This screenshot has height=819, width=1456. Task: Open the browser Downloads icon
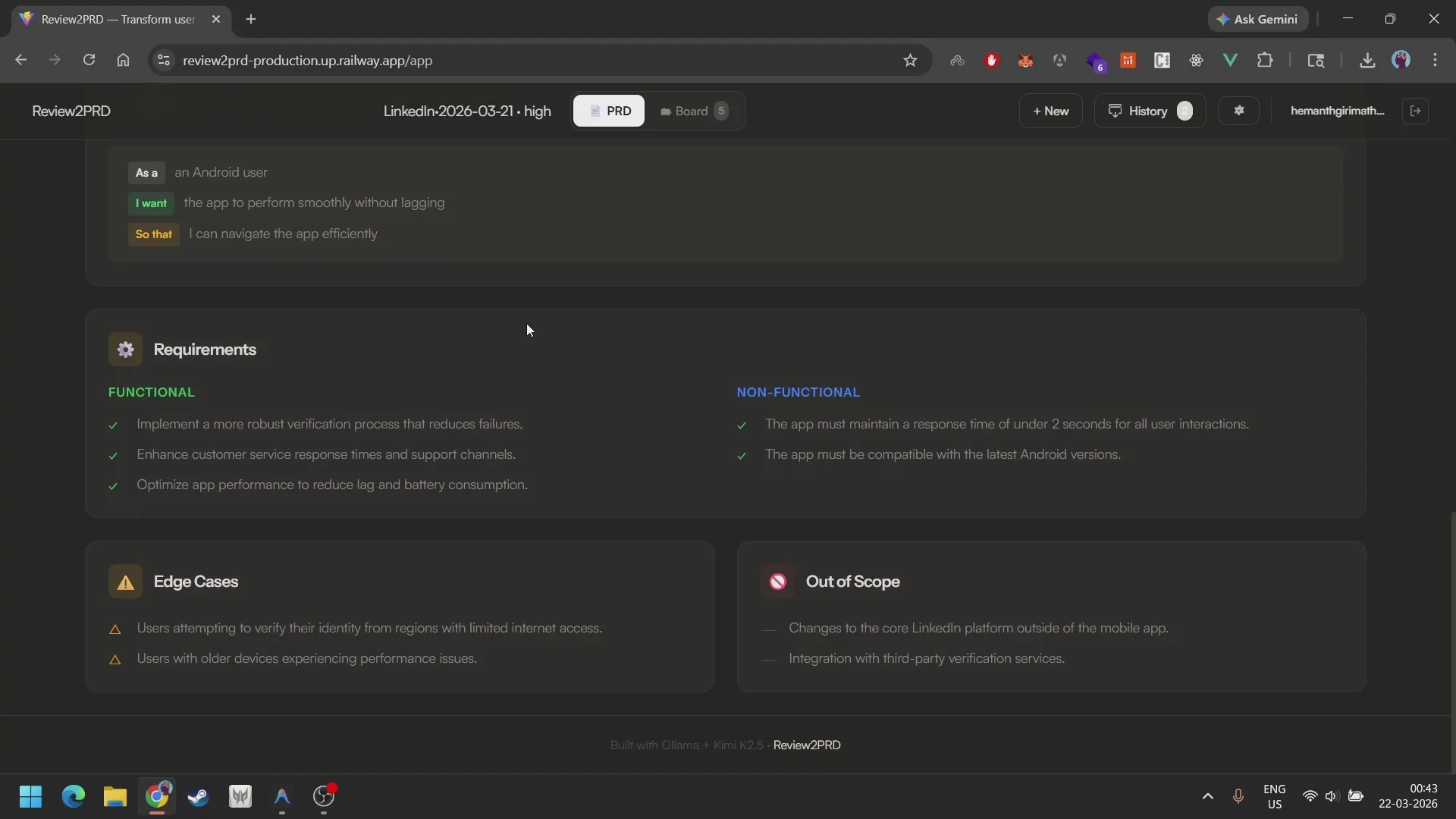click(1367, 61)
